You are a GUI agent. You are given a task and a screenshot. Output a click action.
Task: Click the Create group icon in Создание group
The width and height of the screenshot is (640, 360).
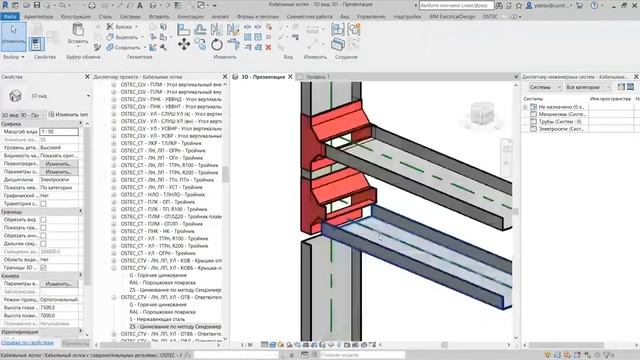[x=354, y=29]
